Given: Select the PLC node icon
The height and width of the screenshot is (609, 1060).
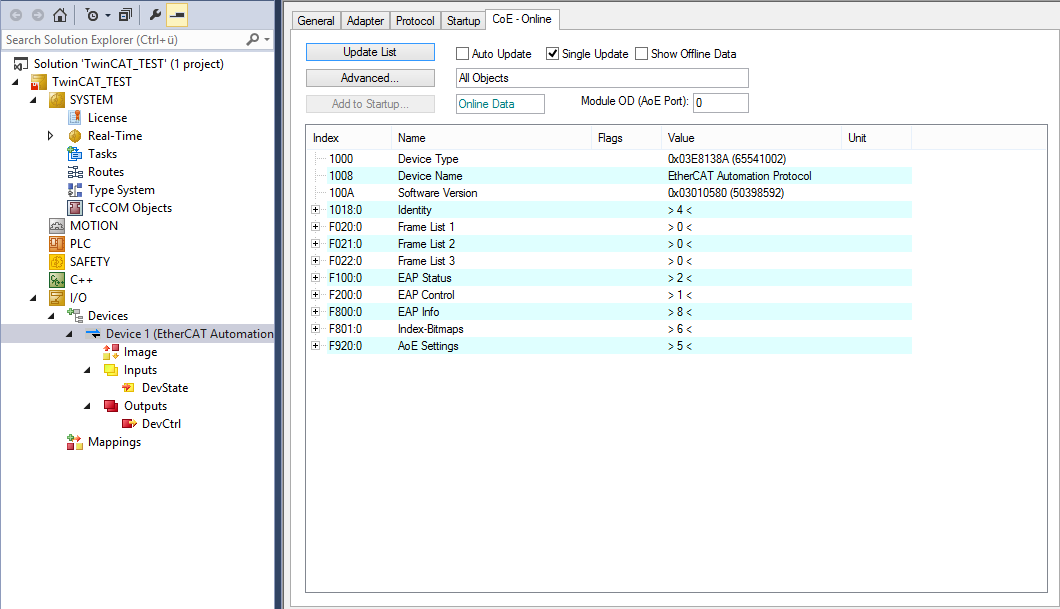Looking at the screenshot, I should [x=57, y=243].
